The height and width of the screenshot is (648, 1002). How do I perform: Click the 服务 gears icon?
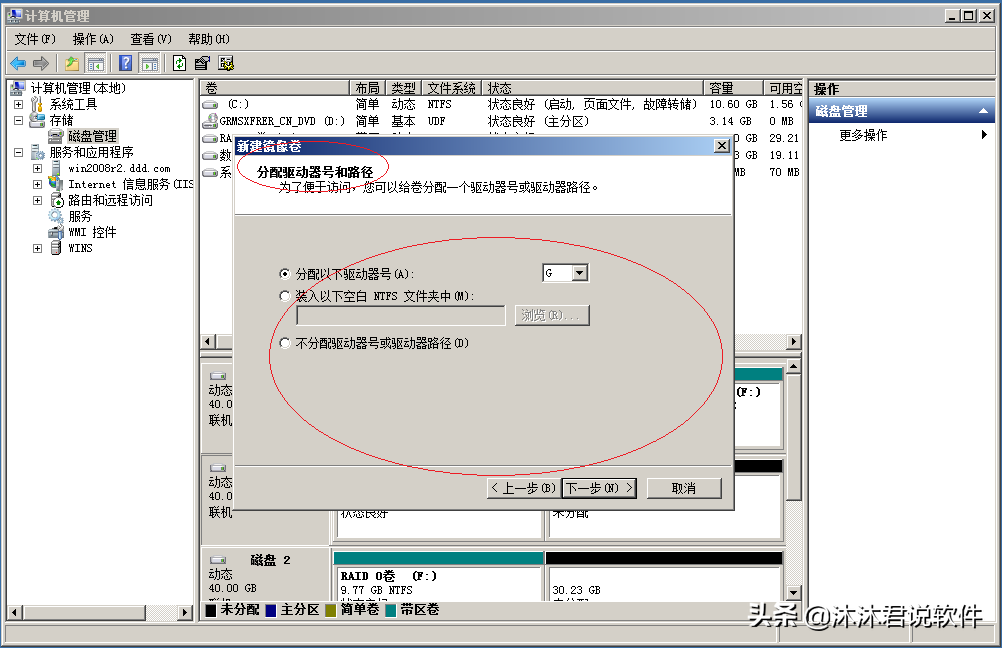coord(56,216)
